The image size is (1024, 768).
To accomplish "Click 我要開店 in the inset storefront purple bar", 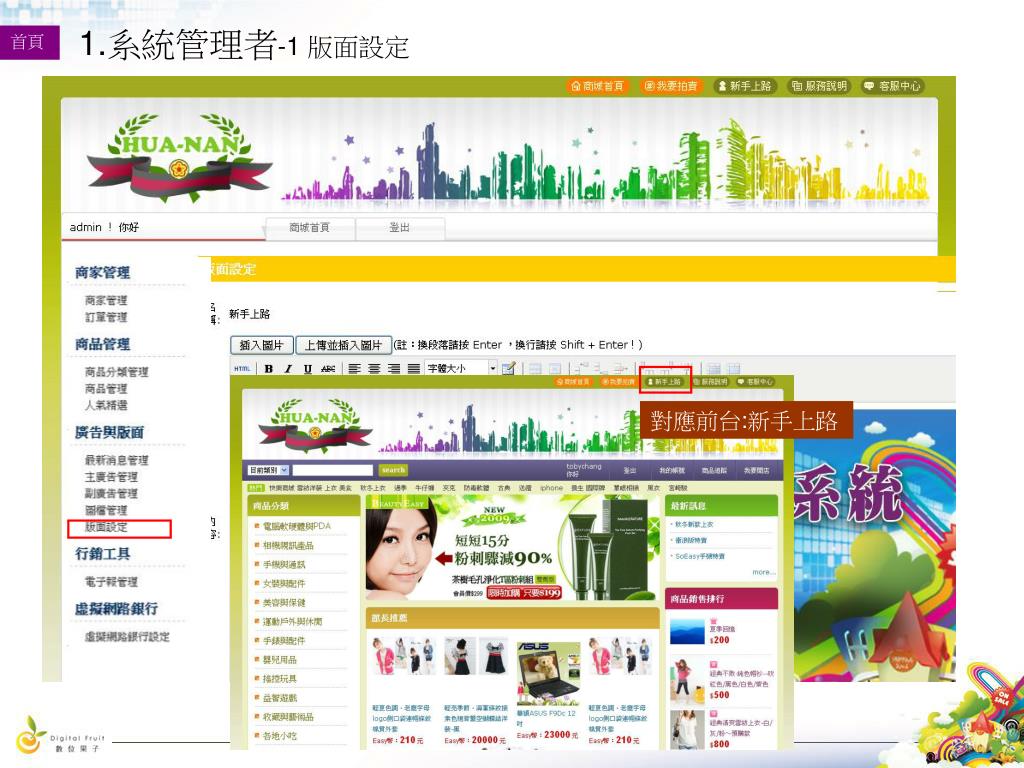I will click(756, 470).
